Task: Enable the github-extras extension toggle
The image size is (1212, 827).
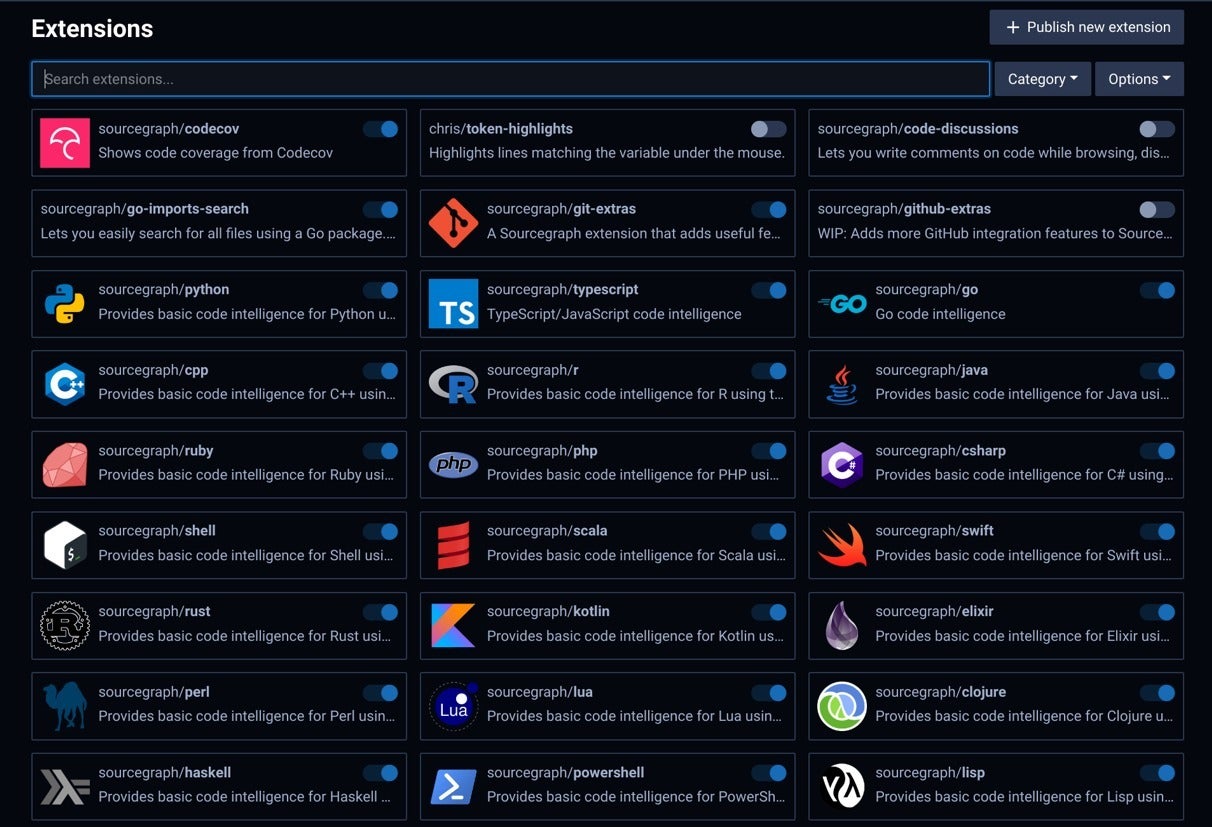Action: pos(1157,209)
